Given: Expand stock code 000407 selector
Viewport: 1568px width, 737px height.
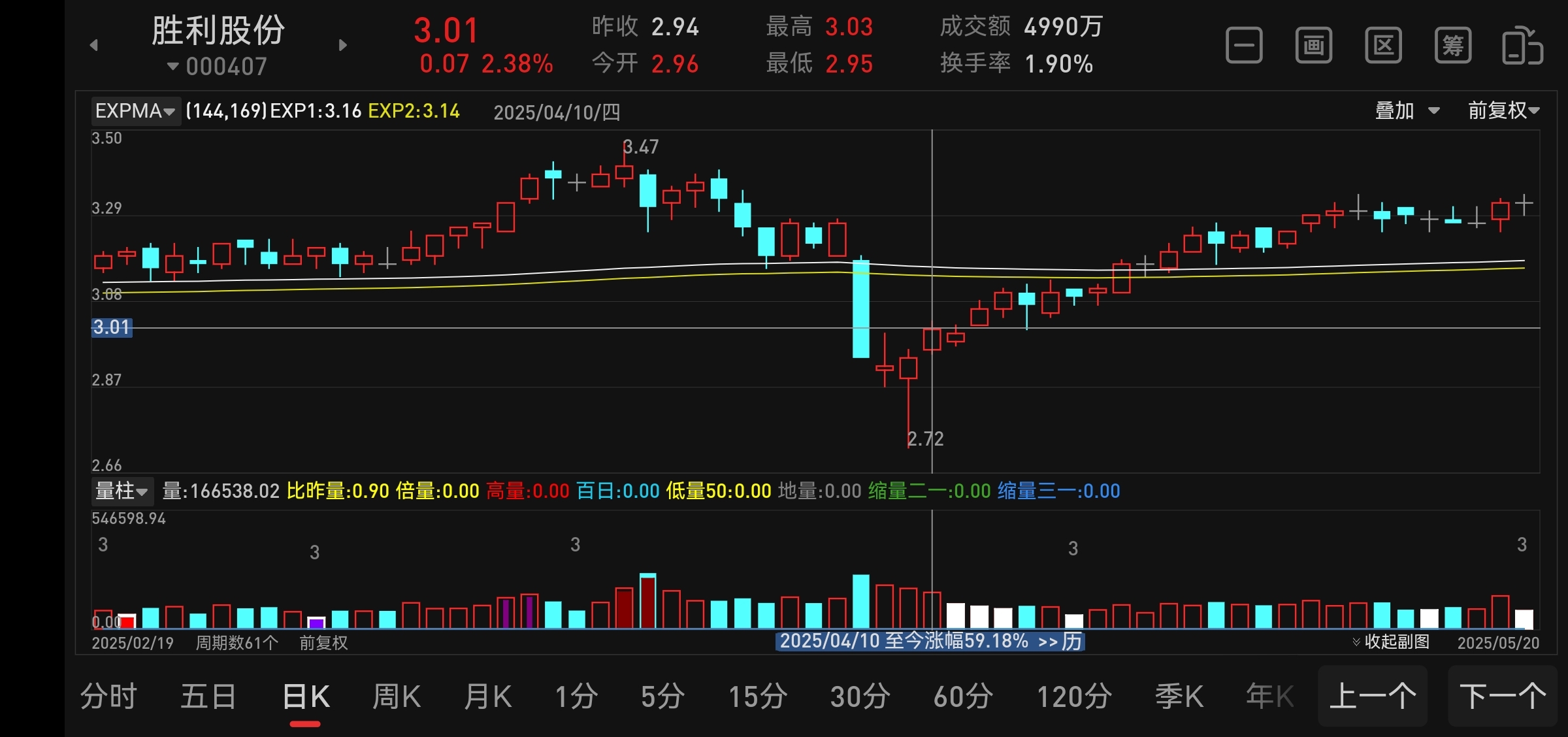Looking at the screenshot, I should tap(218, 67).
